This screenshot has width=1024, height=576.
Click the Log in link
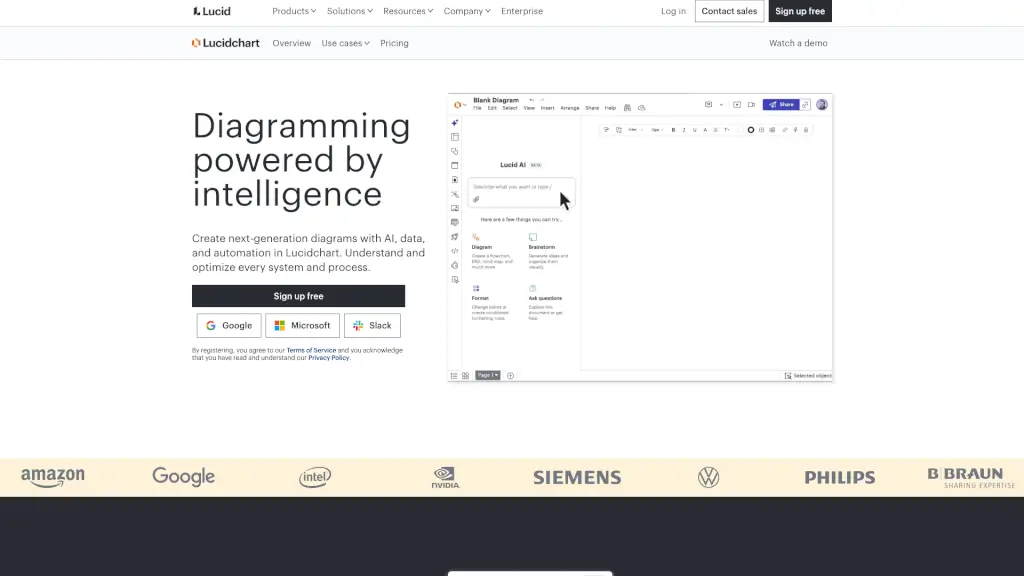coord(673,11)
